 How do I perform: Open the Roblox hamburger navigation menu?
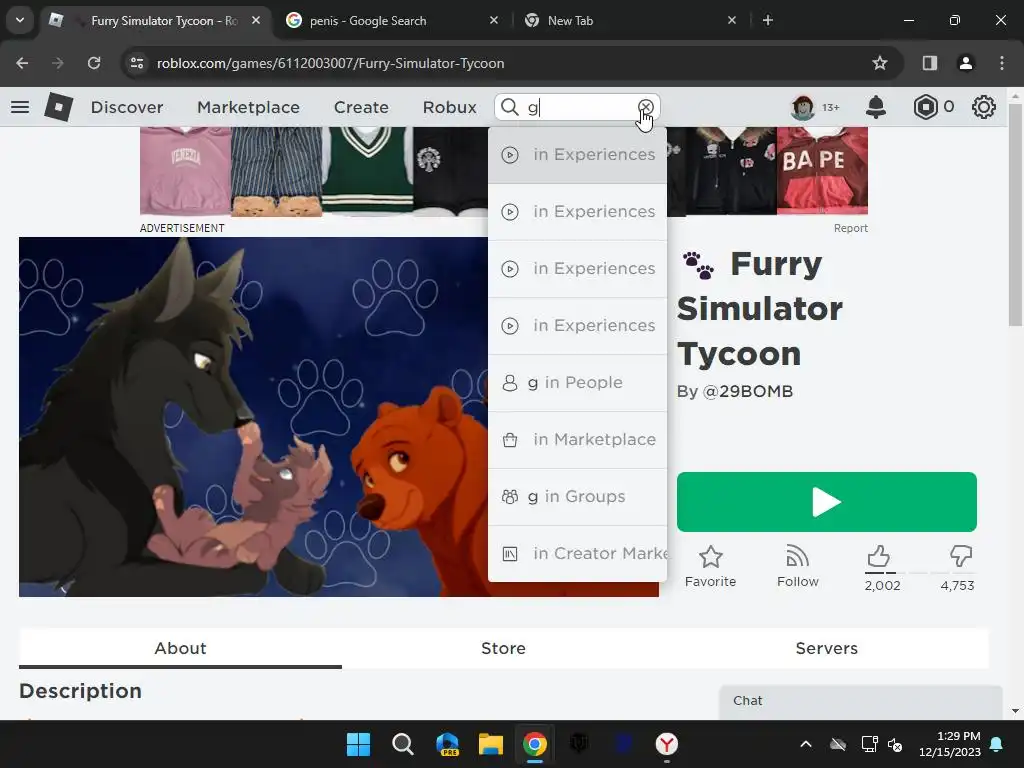click(20, 106)
